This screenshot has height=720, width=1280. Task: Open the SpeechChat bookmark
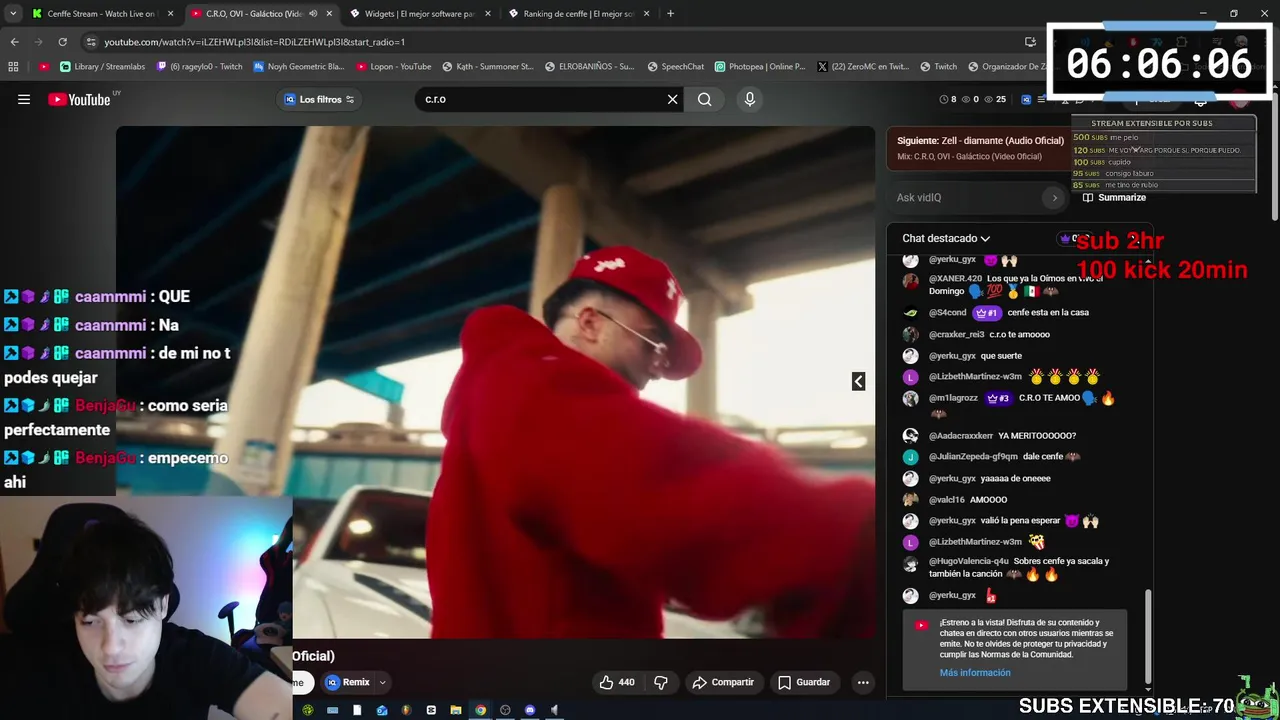point(675,67)
